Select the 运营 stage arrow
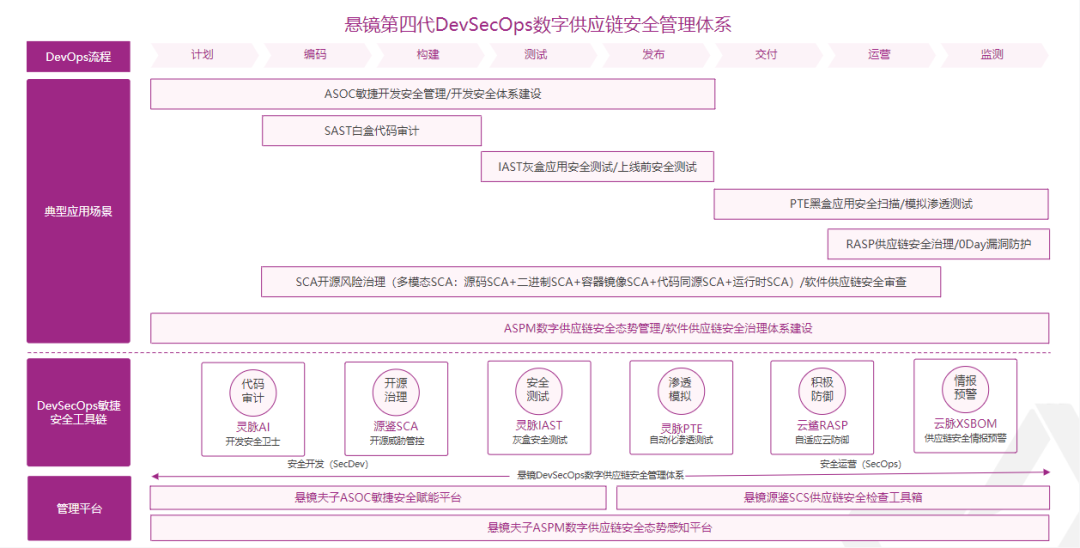This screenshot has height=548, width=1080. tap(882, 55)
